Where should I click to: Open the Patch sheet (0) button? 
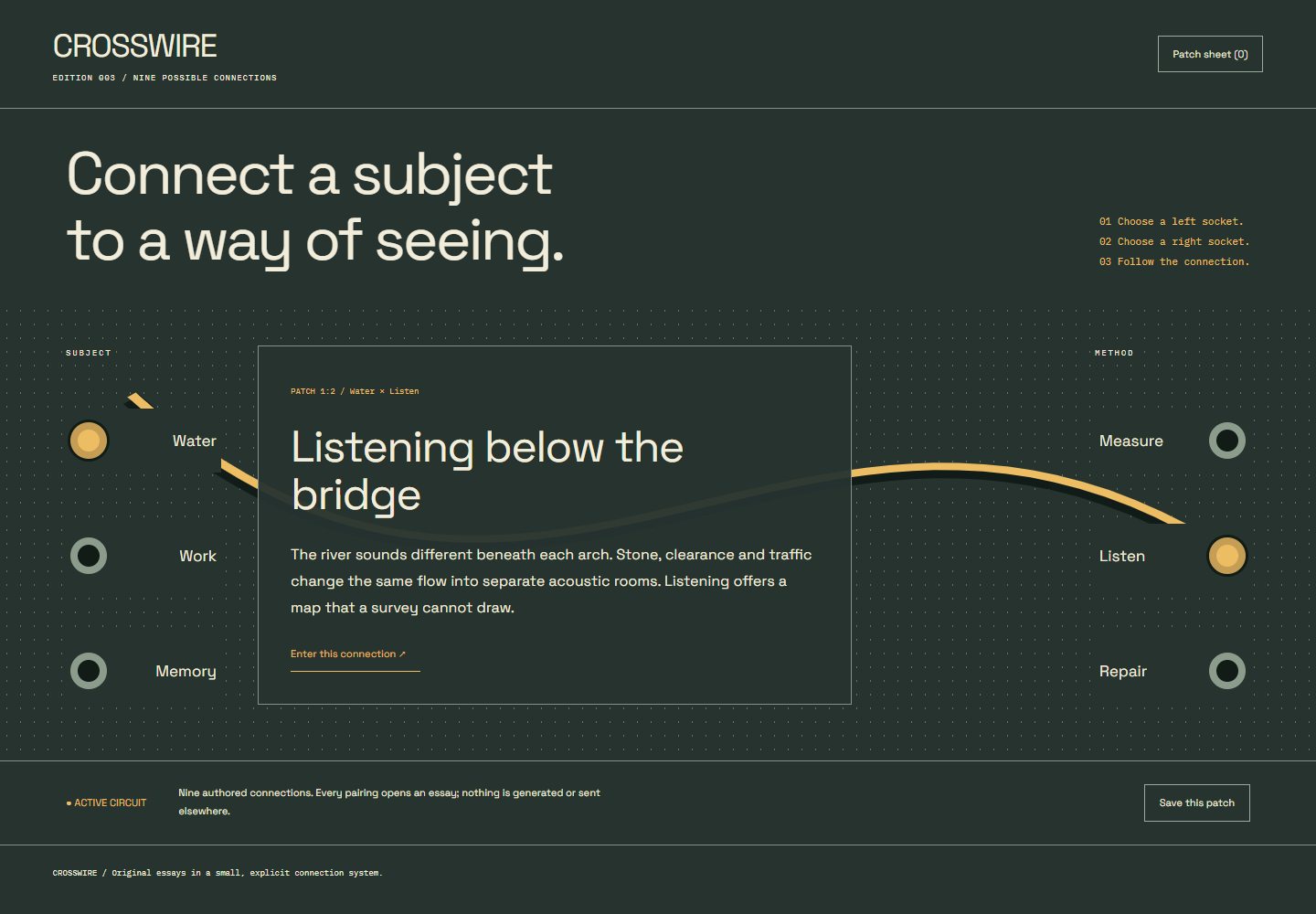1210,54
